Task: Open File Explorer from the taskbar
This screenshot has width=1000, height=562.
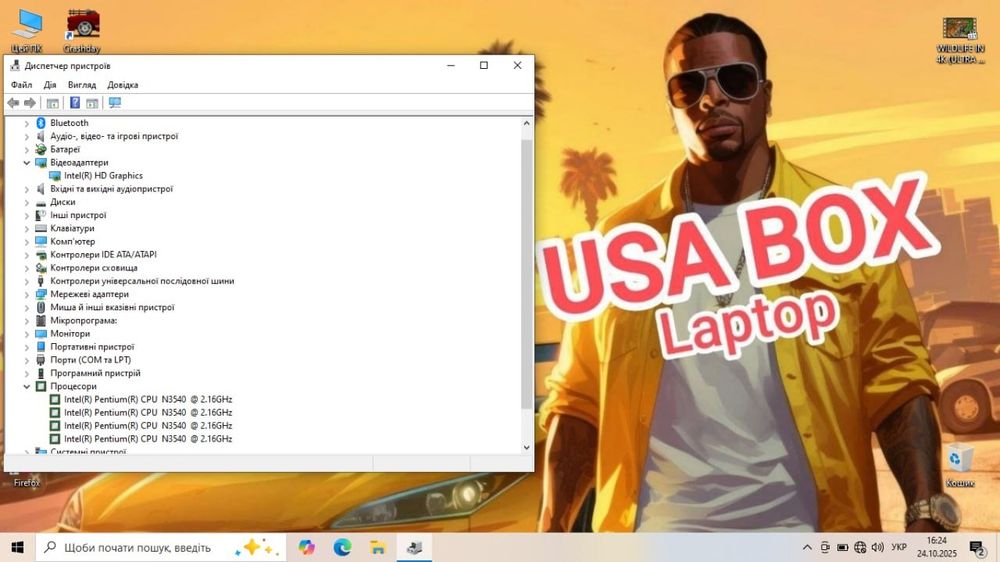Action: coord(378,547)
